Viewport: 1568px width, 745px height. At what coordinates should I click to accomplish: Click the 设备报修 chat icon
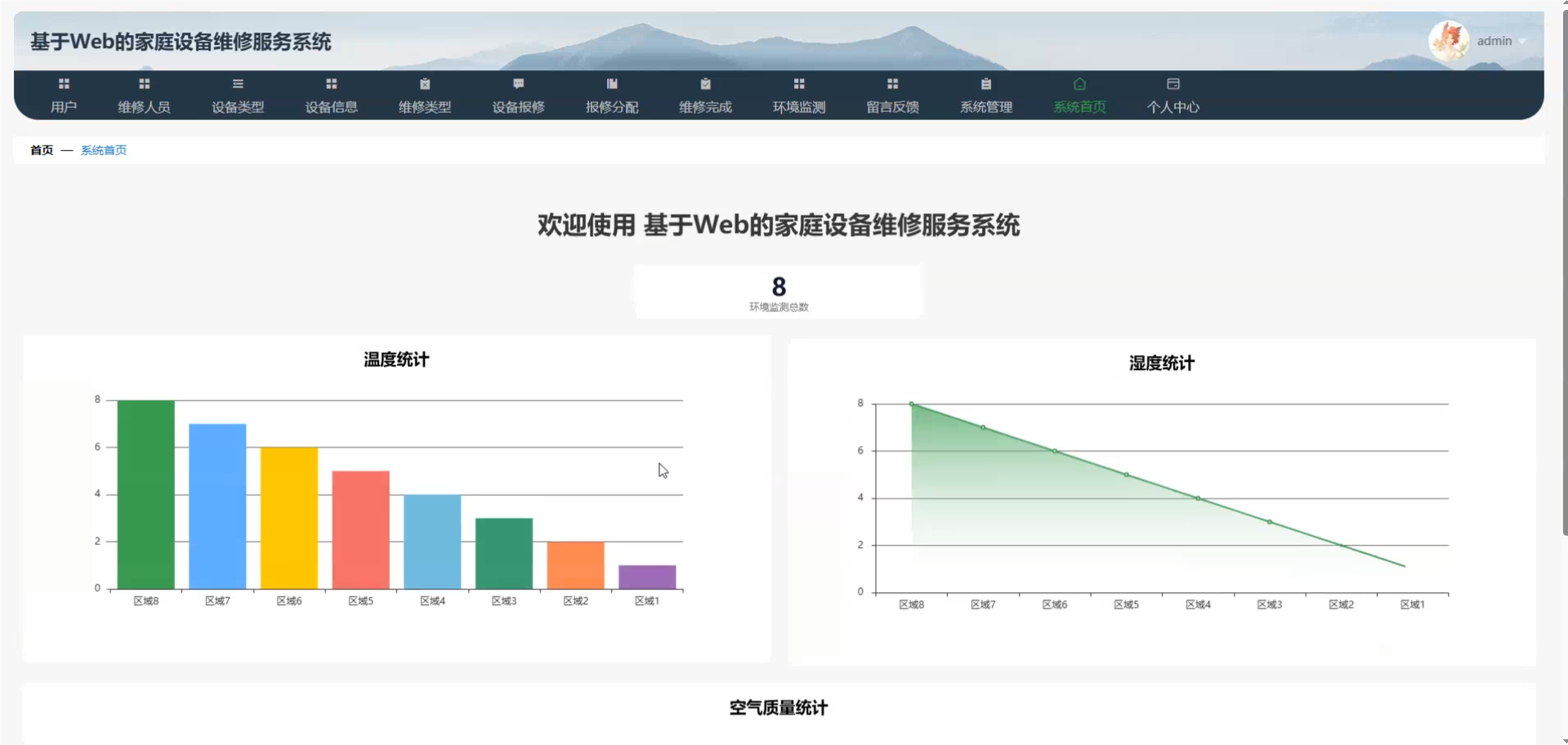pos(518,83)
